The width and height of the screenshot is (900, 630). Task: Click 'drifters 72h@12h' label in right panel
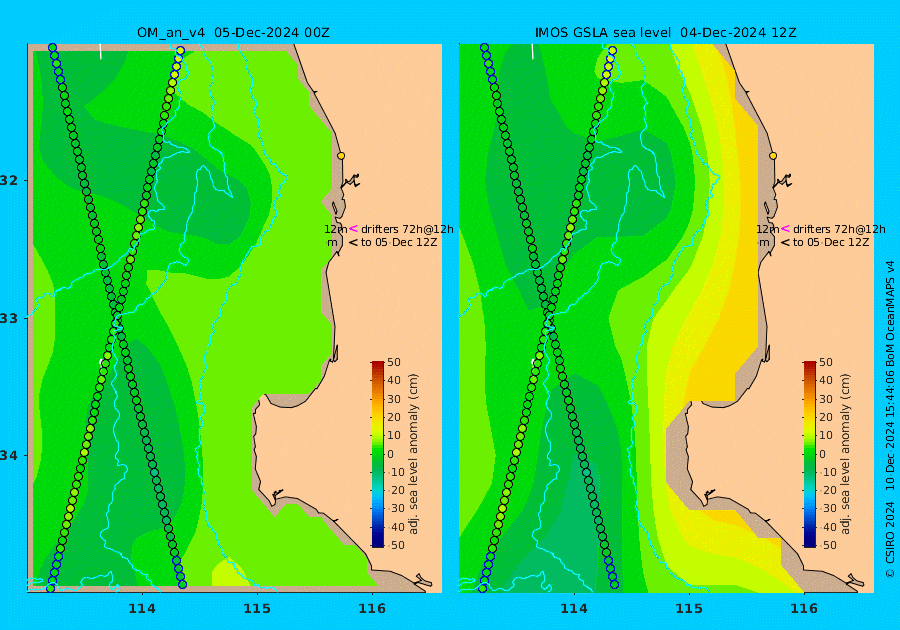(839, 229)
